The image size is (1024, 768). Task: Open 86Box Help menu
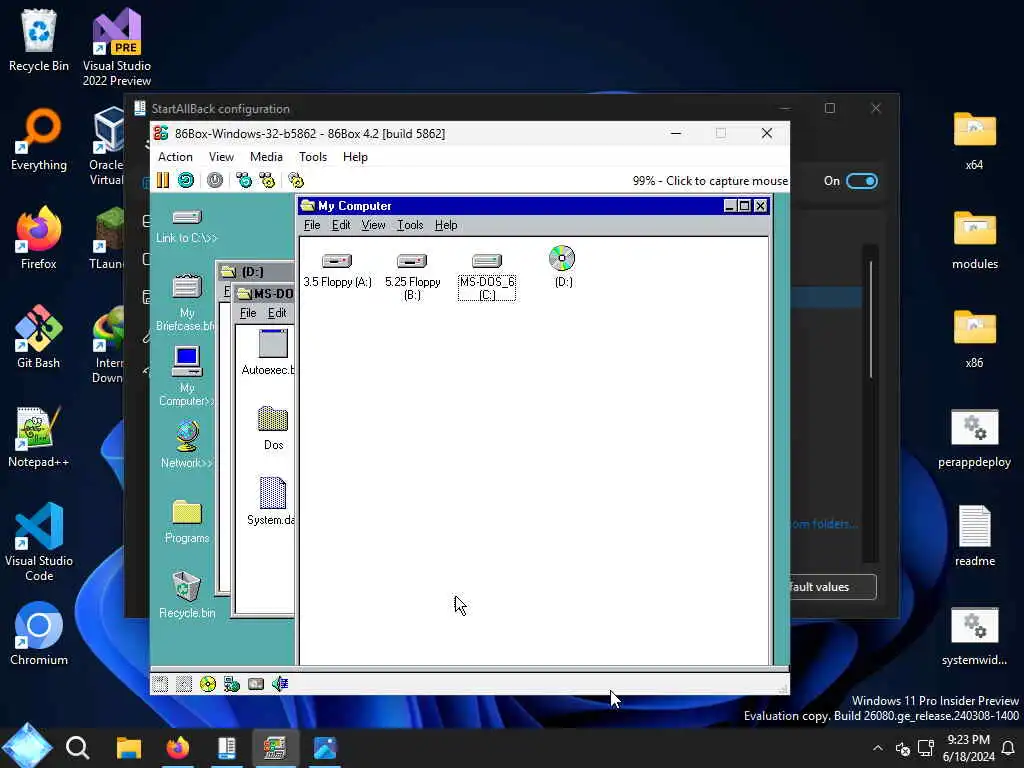click(355, 157)
